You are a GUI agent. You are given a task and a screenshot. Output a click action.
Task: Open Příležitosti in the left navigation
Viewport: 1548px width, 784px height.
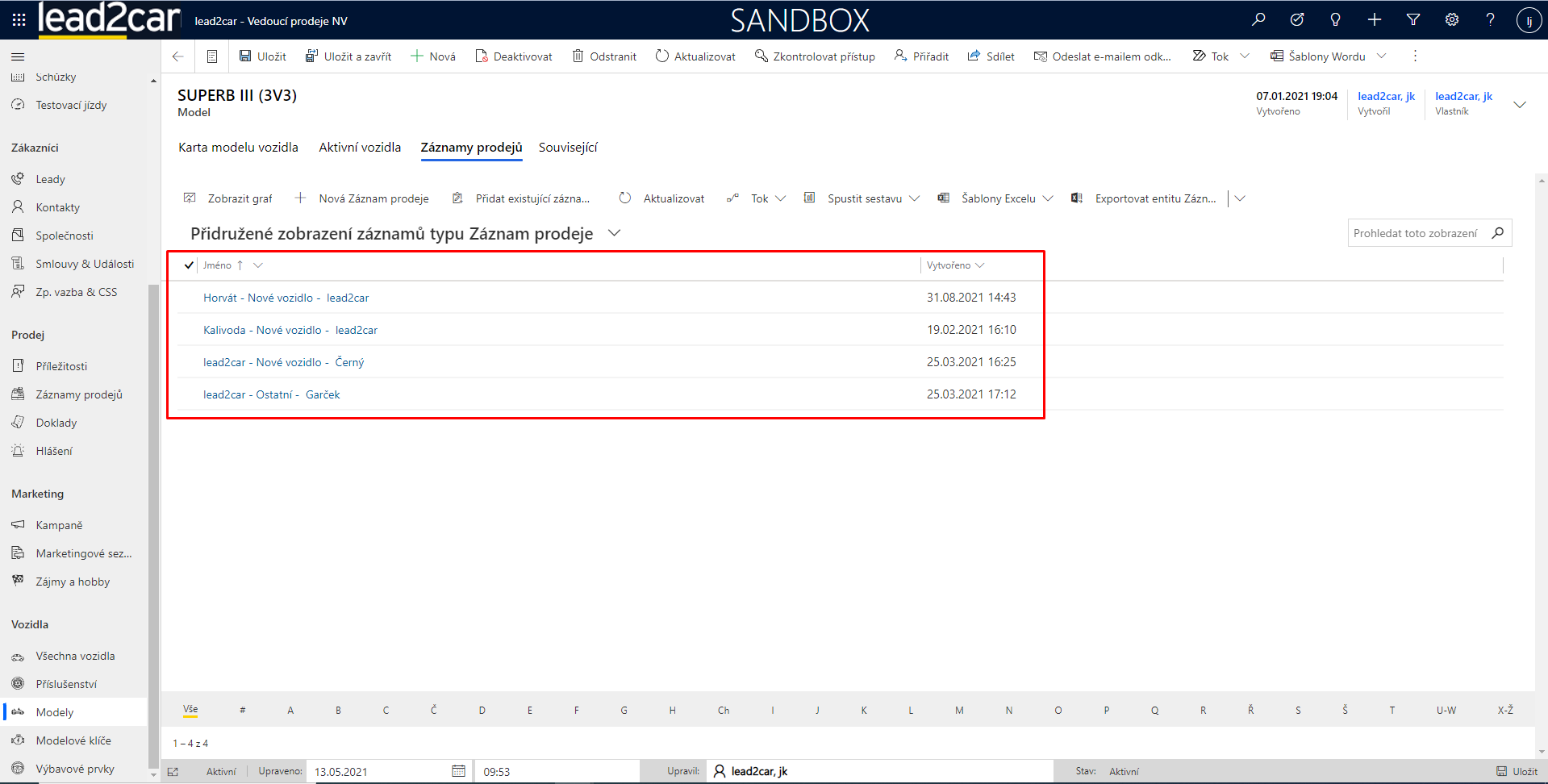point(61,366)
